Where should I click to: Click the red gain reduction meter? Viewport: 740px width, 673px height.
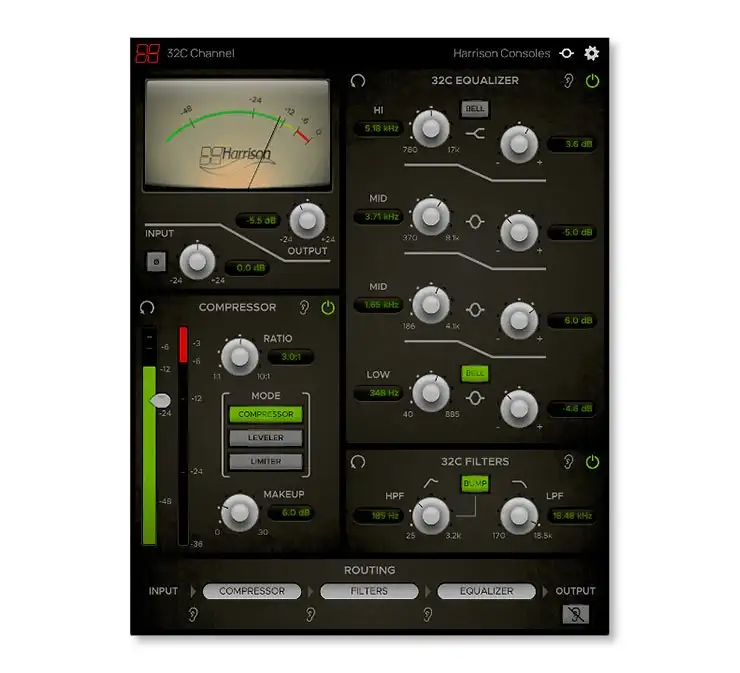click(x=183, y=435)
